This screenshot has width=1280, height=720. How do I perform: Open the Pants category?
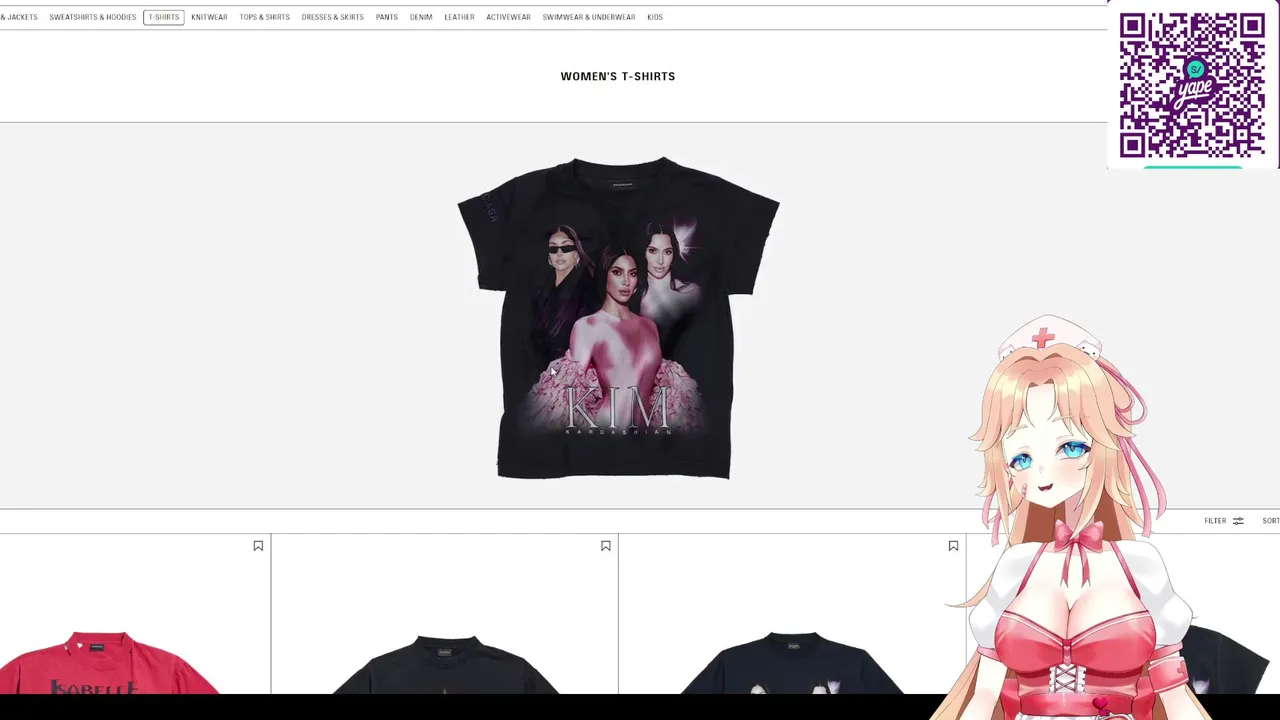[387, 17]
